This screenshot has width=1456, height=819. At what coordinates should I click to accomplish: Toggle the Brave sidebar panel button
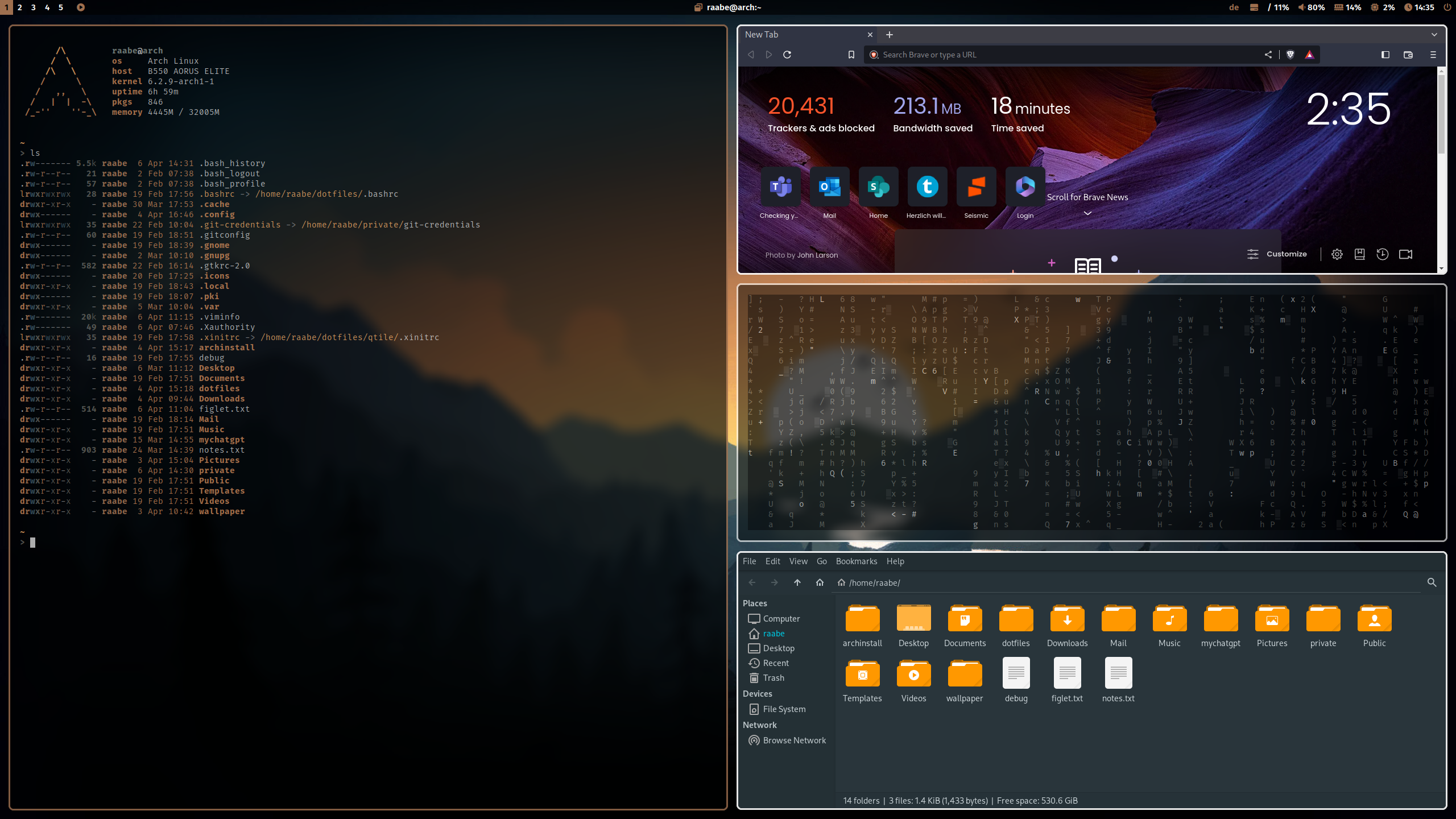[1385, 55]
